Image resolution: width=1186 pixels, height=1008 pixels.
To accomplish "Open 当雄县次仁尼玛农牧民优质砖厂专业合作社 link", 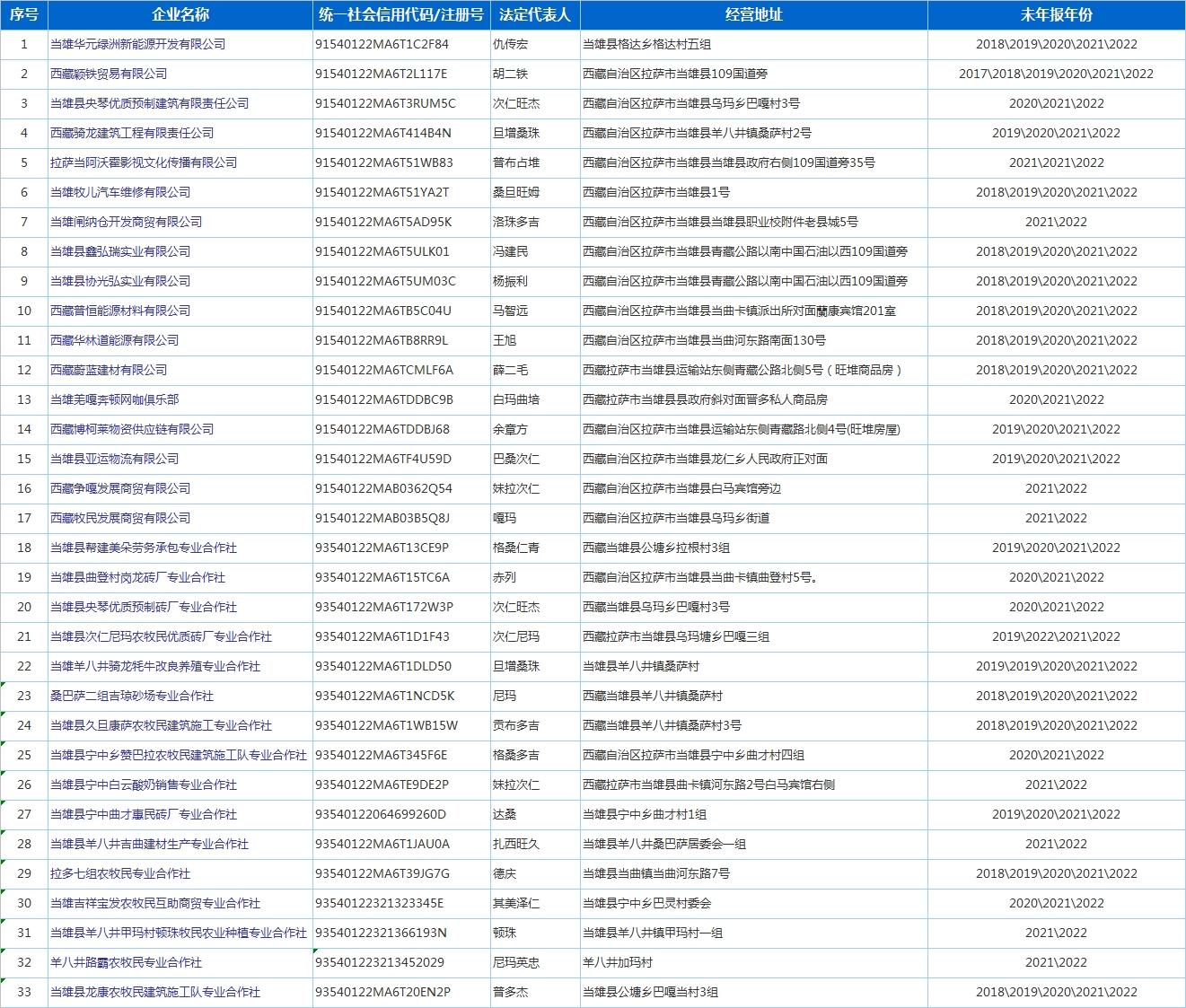I will pyautogui.click(x=162, y=636).
